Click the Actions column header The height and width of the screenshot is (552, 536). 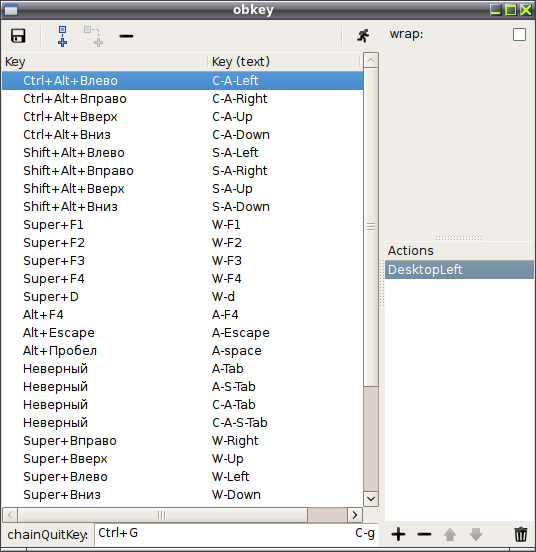tap(460, 251)
